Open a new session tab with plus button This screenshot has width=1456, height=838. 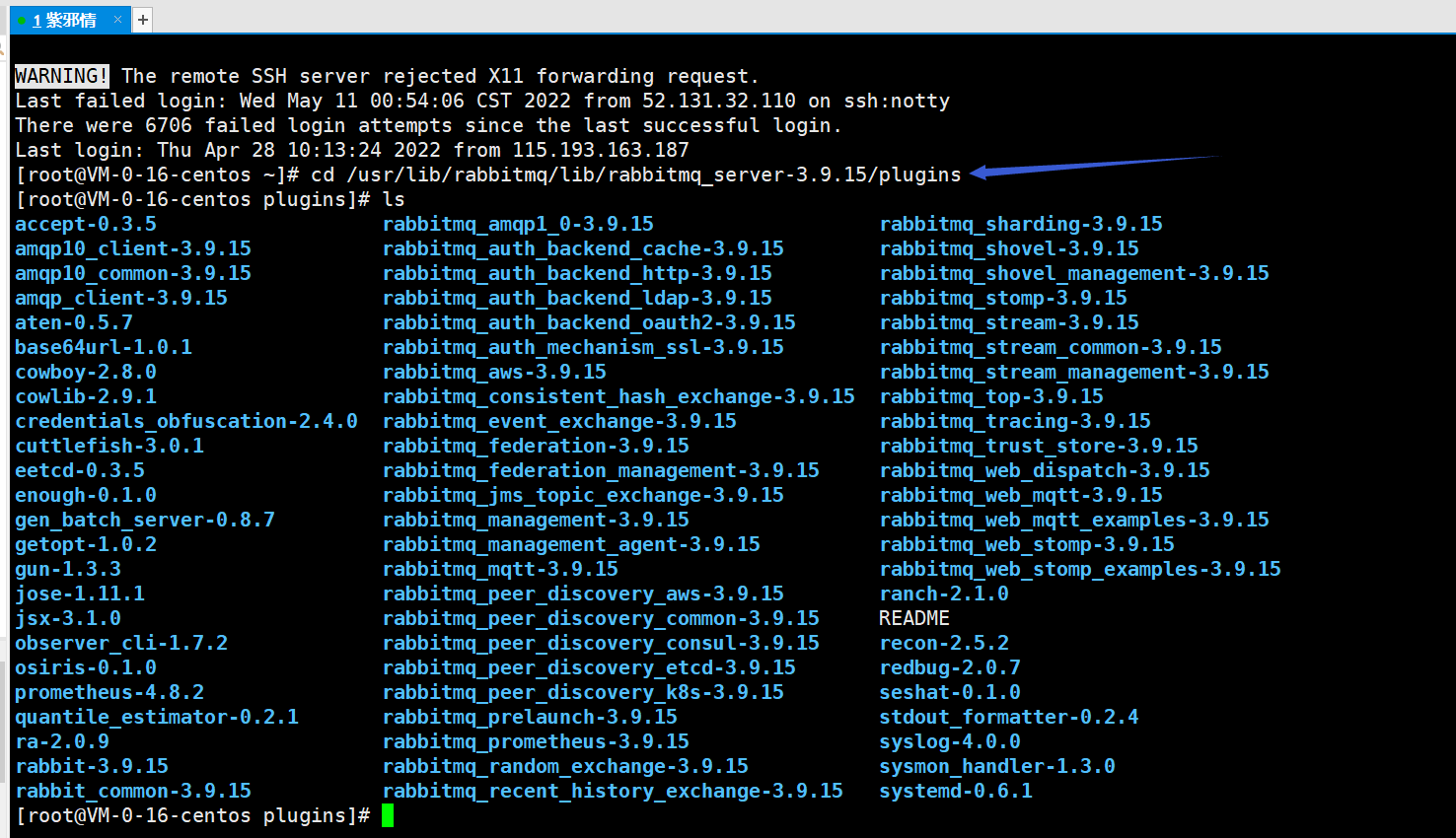143,20
